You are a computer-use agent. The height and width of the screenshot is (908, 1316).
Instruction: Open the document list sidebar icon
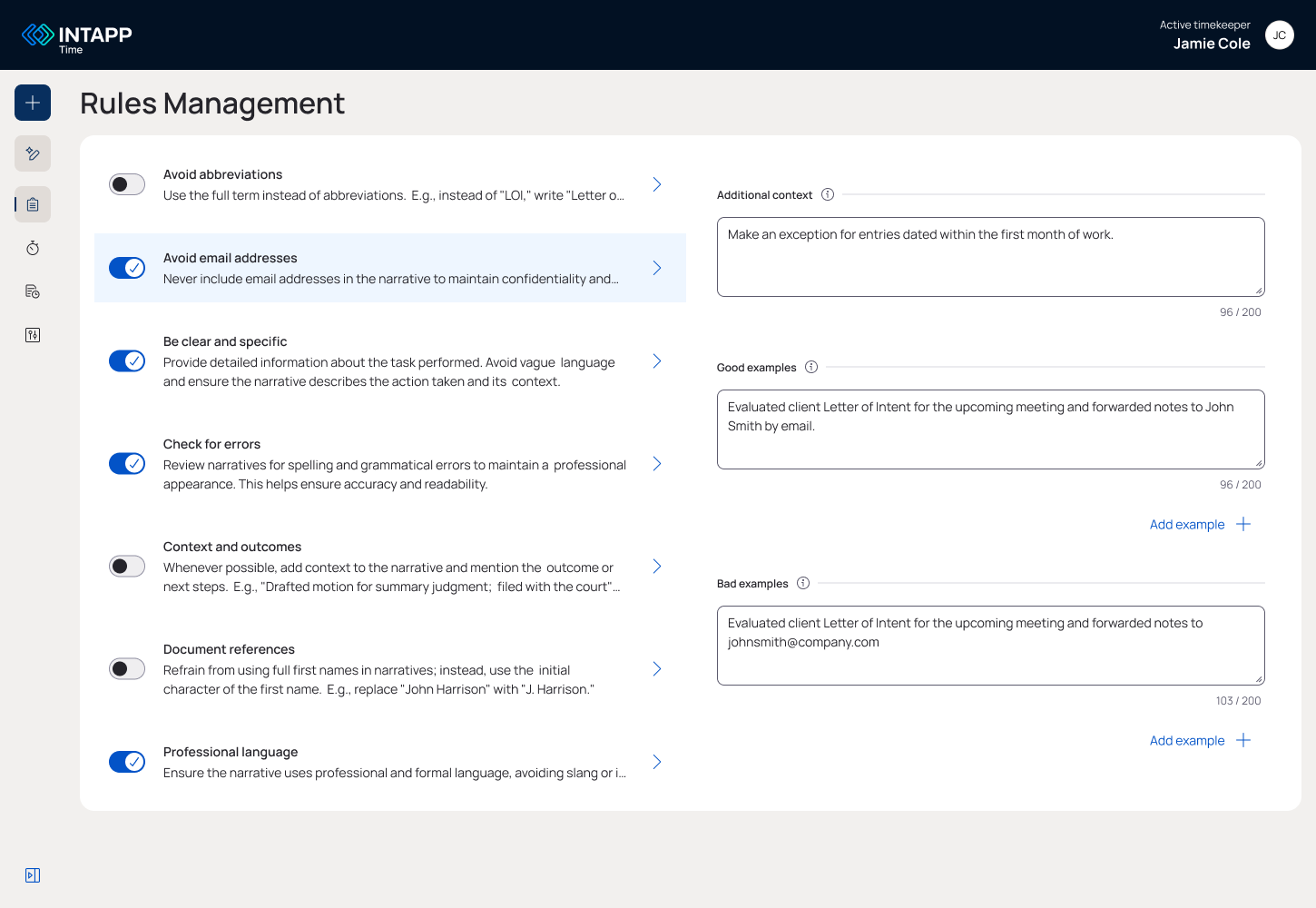(33, 291)
